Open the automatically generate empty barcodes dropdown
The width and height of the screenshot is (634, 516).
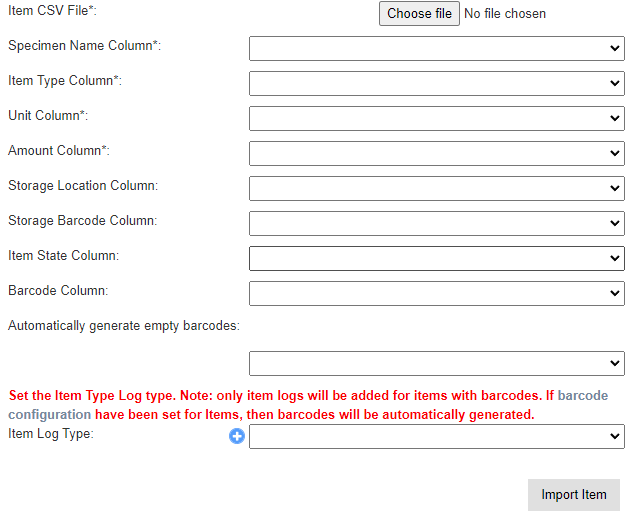(436, 363)
